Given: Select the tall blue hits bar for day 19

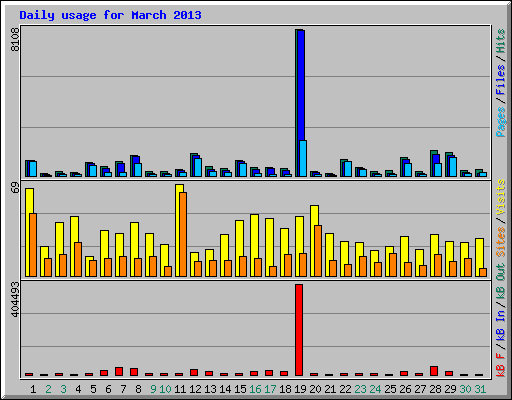Looking at the screenshot, I should coord(300,85).
